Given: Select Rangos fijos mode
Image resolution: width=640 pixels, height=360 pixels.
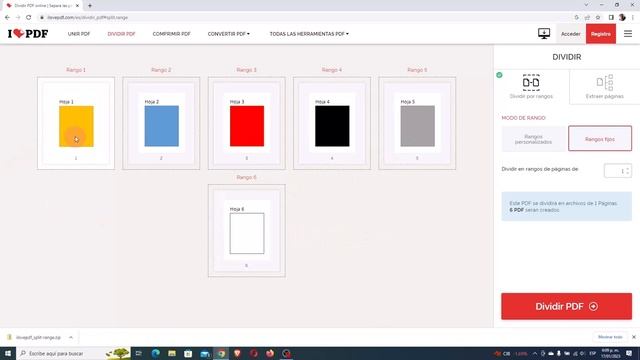Looking at the screenshot, I should click(x=600, y=139).
